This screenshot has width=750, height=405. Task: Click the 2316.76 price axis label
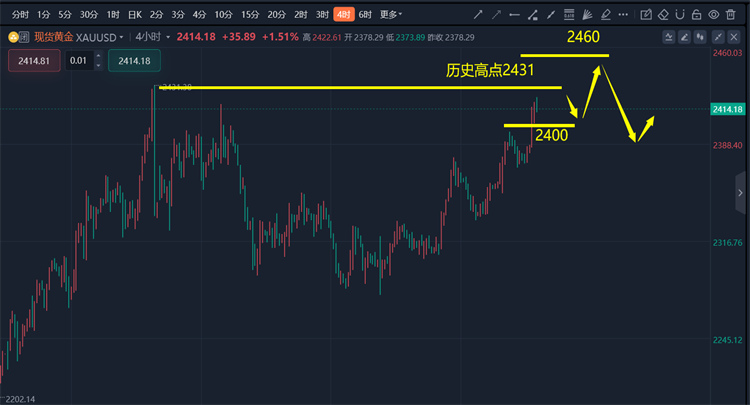[728, 243]
